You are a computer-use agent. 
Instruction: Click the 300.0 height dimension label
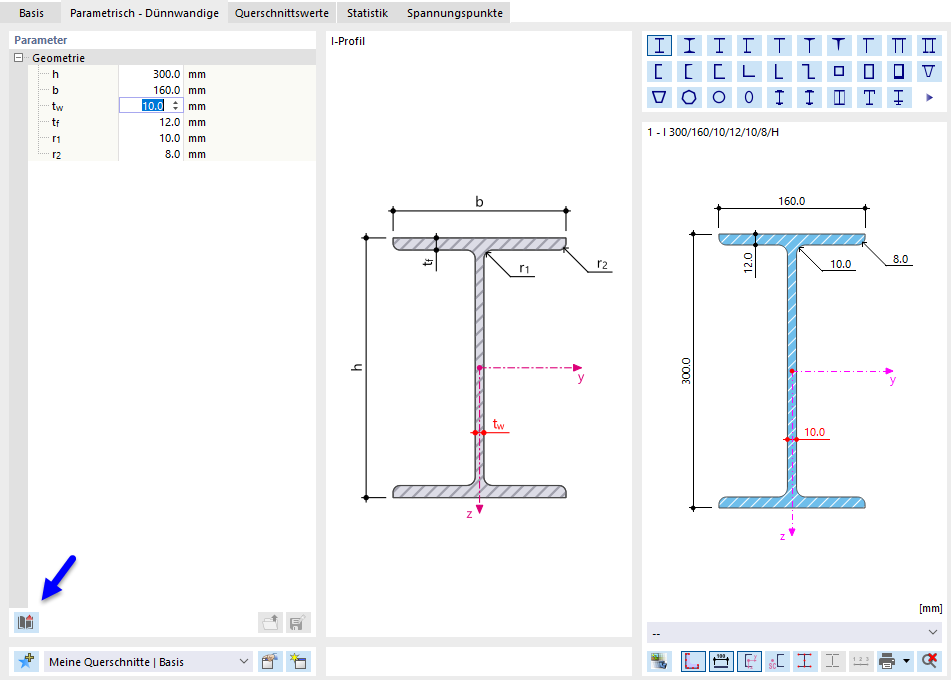coord(686,371)
